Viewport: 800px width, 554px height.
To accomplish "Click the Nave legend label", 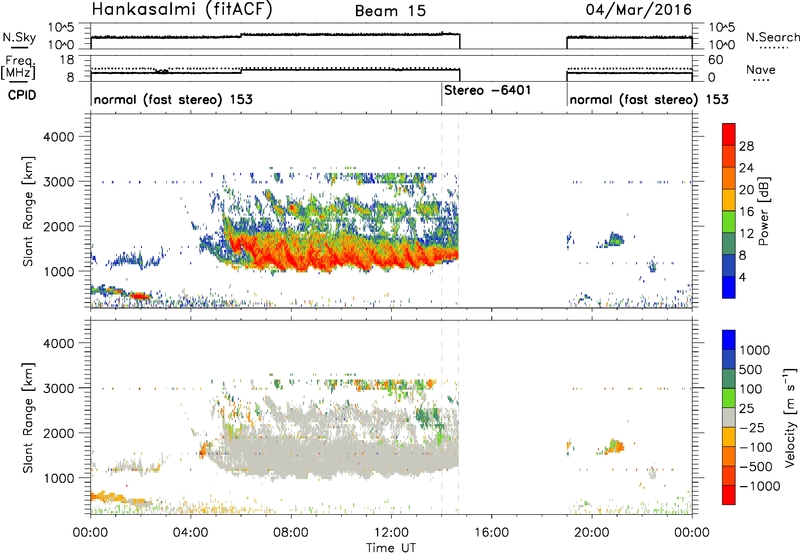I will [760, 69].
